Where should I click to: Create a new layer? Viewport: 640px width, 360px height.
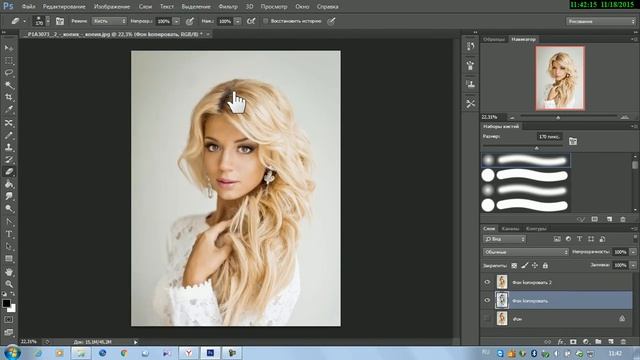(611, 342)
